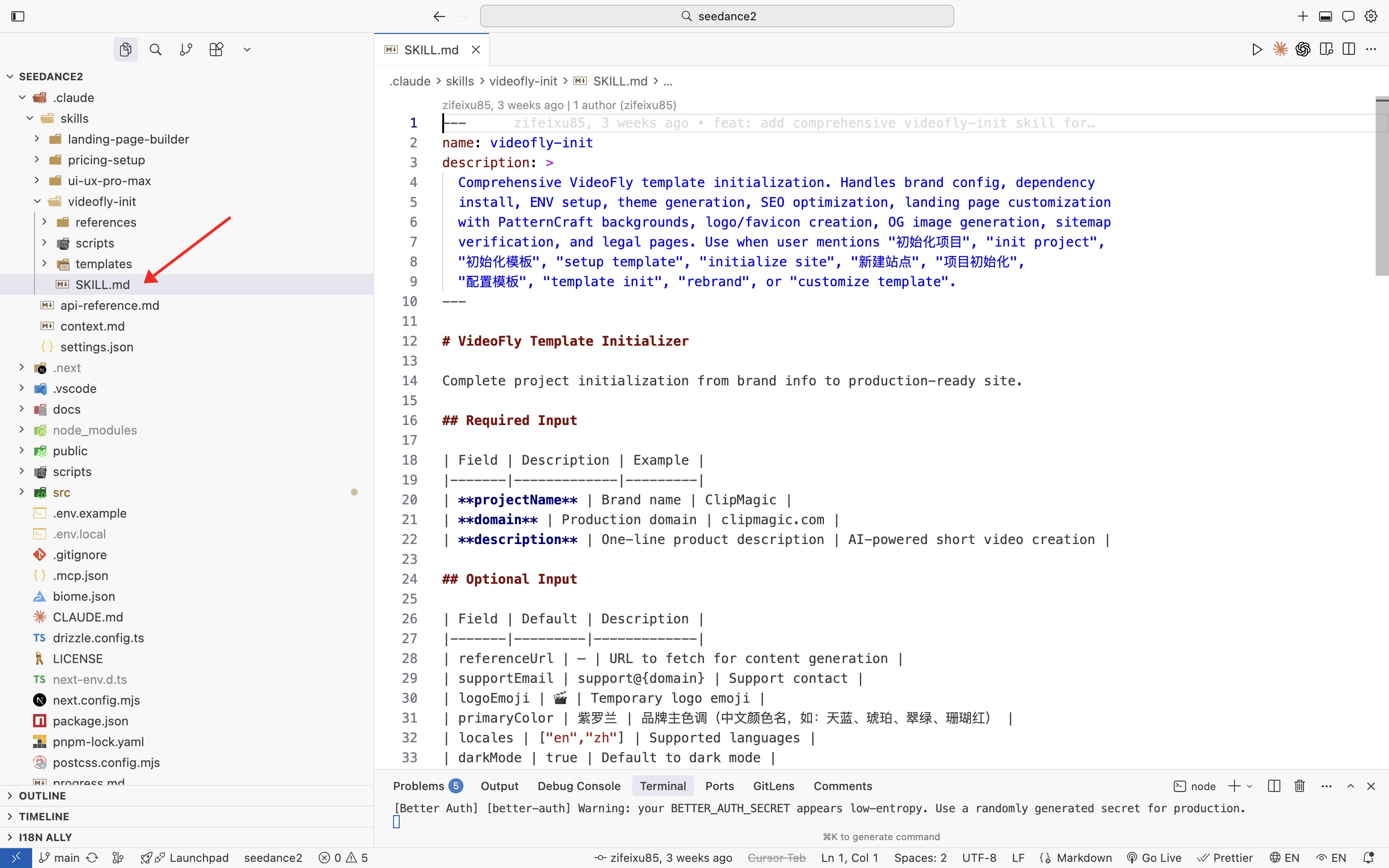Collapse the videofly-init folder

(101, 202)
